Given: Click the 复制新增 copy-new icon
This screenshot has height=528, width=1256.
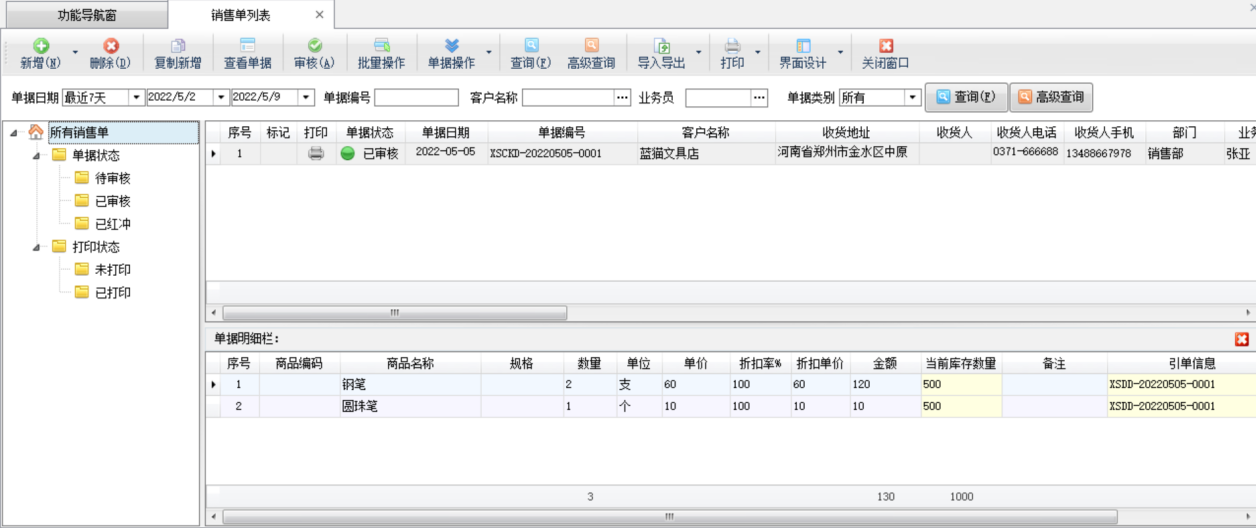Looking at the screenshot, I should click(x=178, y=46).
